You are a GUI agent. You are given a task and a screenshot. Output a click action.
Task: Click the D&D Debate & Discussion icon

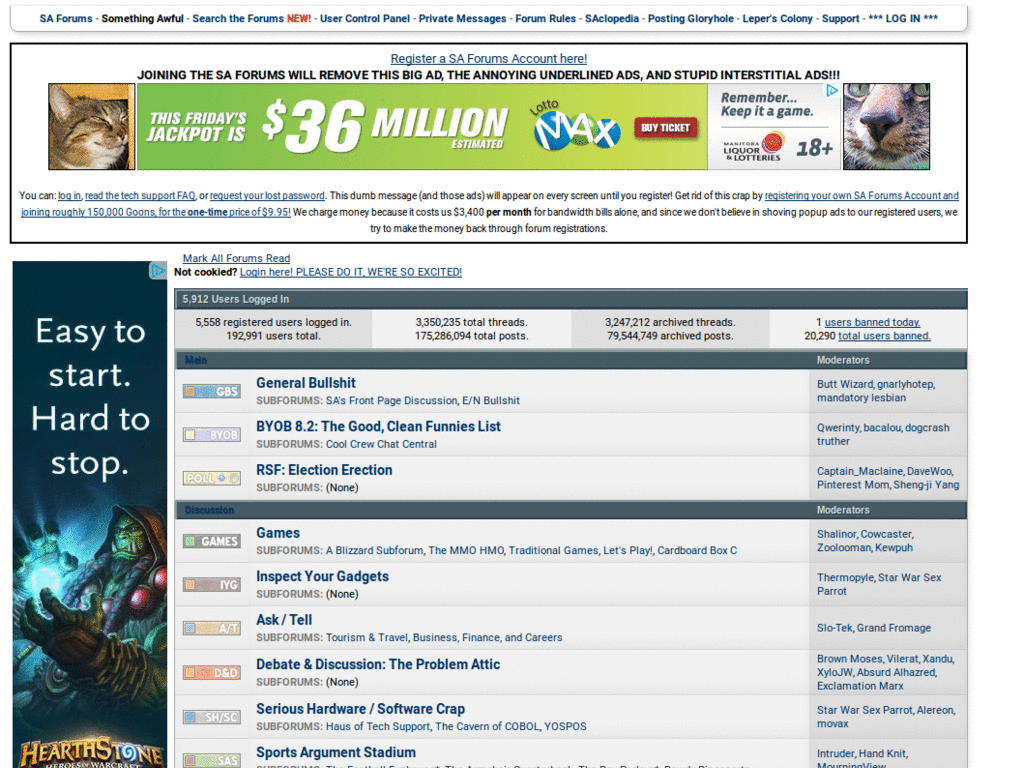point(211,672)
